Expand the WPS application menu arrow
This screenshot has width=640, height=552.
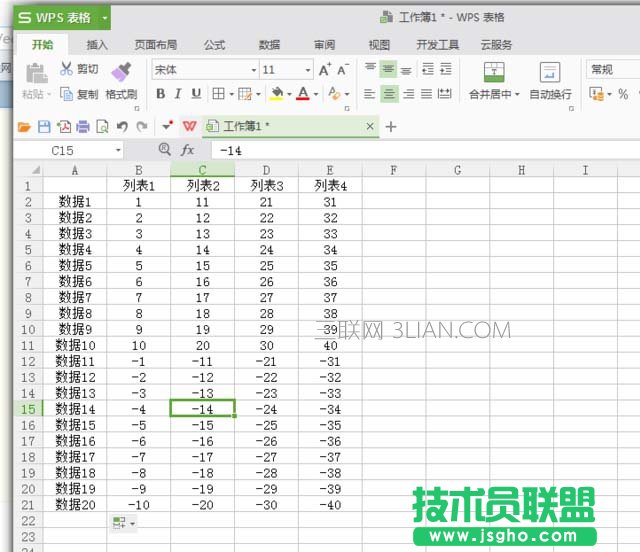pos(104,18)
